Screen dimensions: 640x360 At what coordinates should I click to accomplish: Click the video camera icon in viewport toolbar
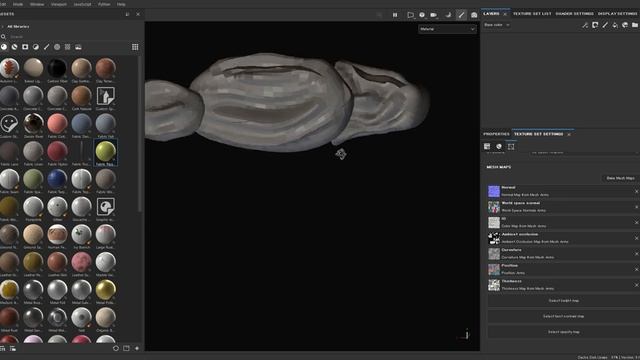(434, 15)
